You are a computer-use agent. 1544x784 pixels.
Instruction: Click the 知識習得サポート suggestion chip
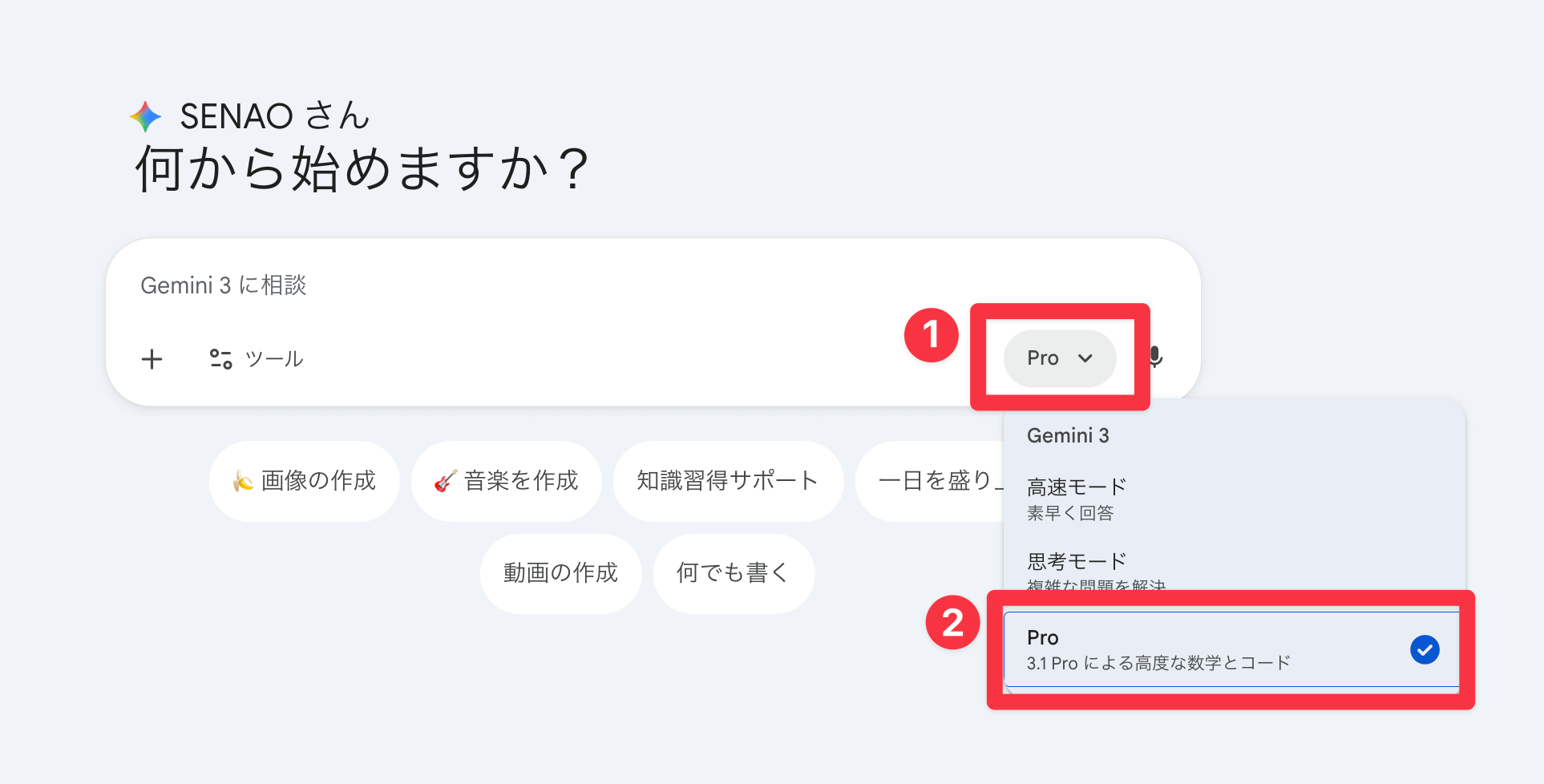pos(727,481)
